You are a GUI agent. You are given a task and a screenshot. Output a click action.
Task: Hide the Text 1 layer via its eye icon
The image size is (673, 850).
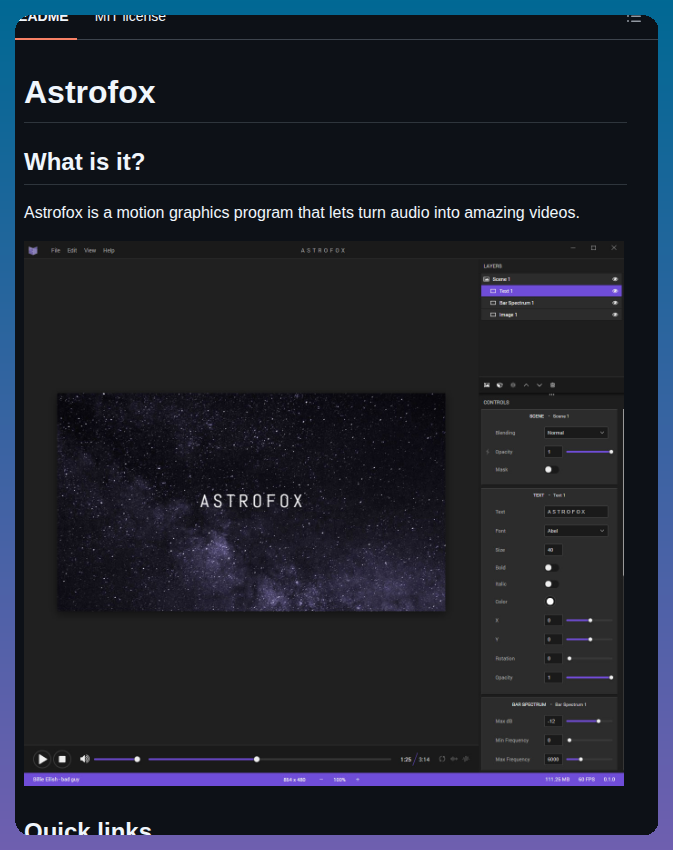[x=615, y=291]
